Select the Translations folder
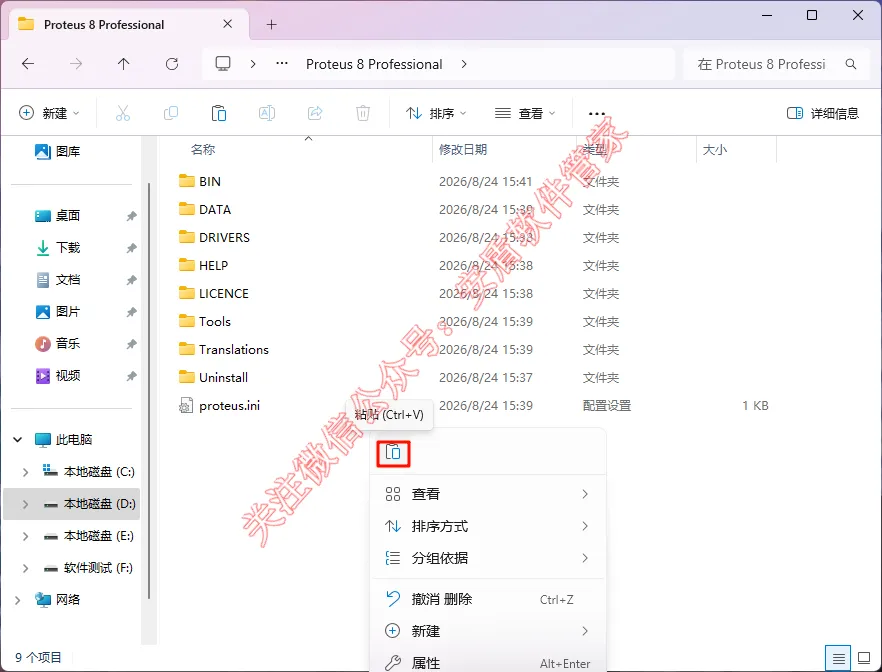This screenshot has width=882, height=672. click(224, 350)
